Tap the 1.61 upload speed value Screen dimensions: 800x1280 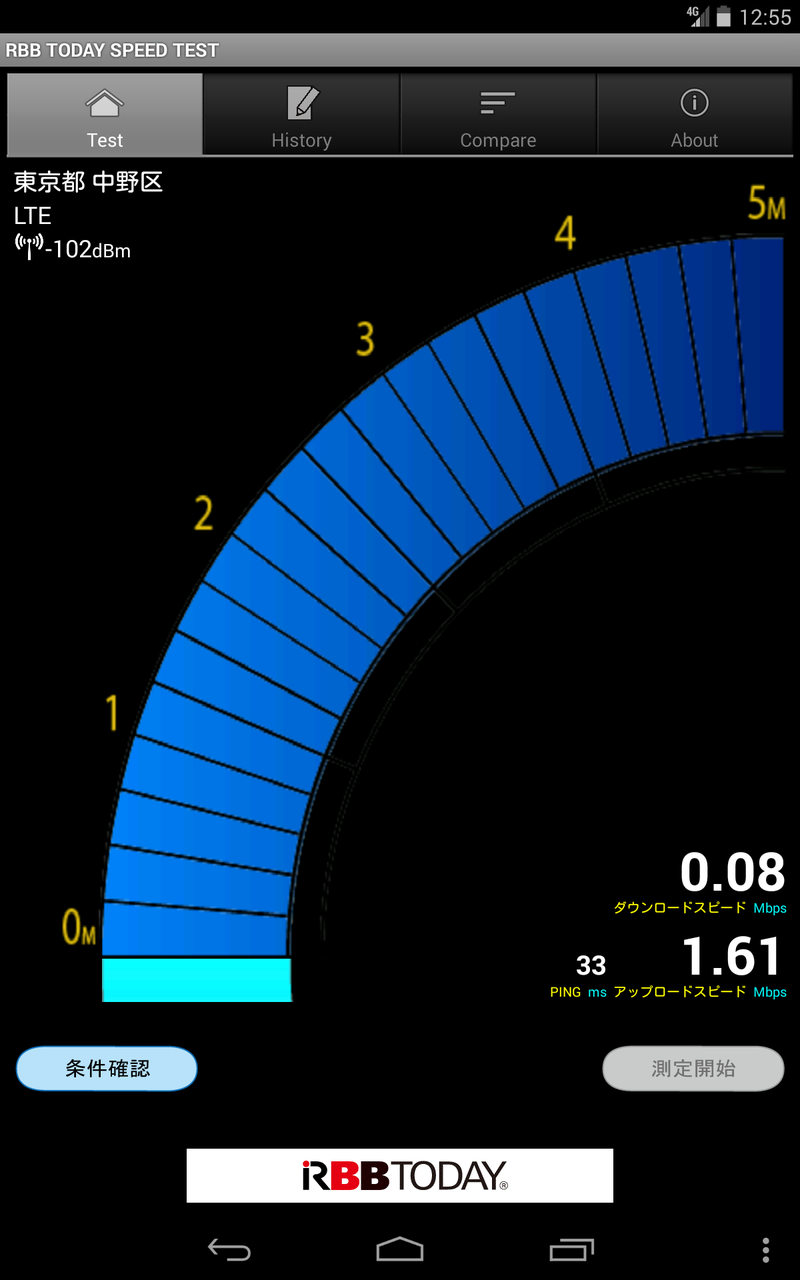pos(732,957)
